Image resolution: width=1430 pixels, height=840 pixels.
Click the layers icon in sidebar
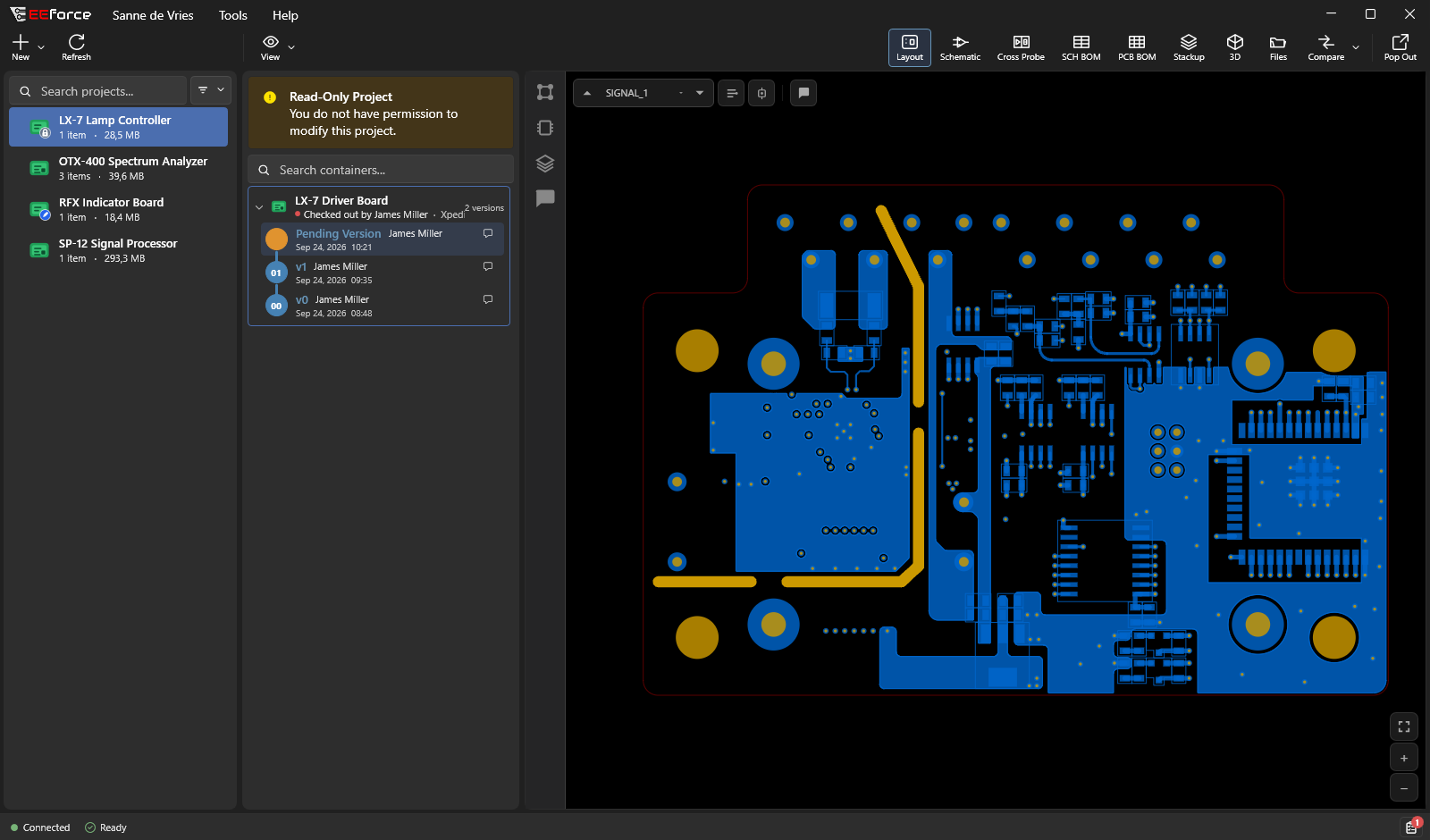click(545, 164)
